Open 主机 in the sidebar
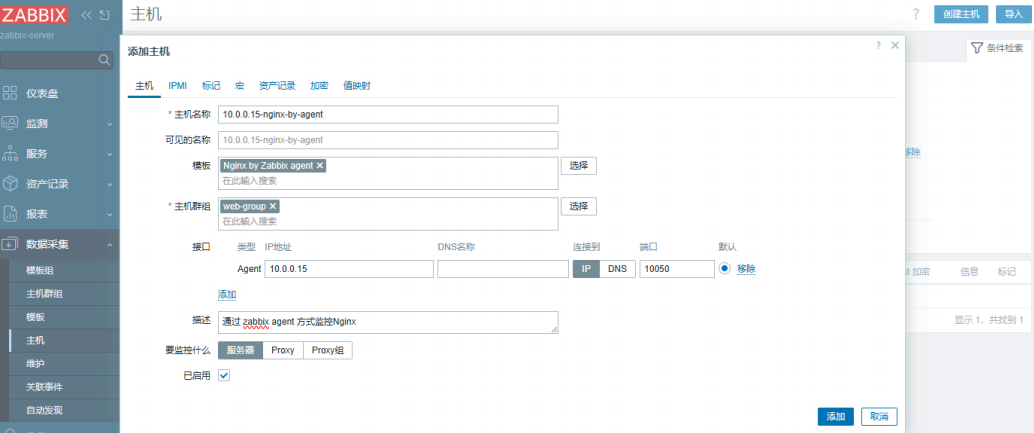Viewport: 1034px width, 433px height. click(x=36, y=340)
